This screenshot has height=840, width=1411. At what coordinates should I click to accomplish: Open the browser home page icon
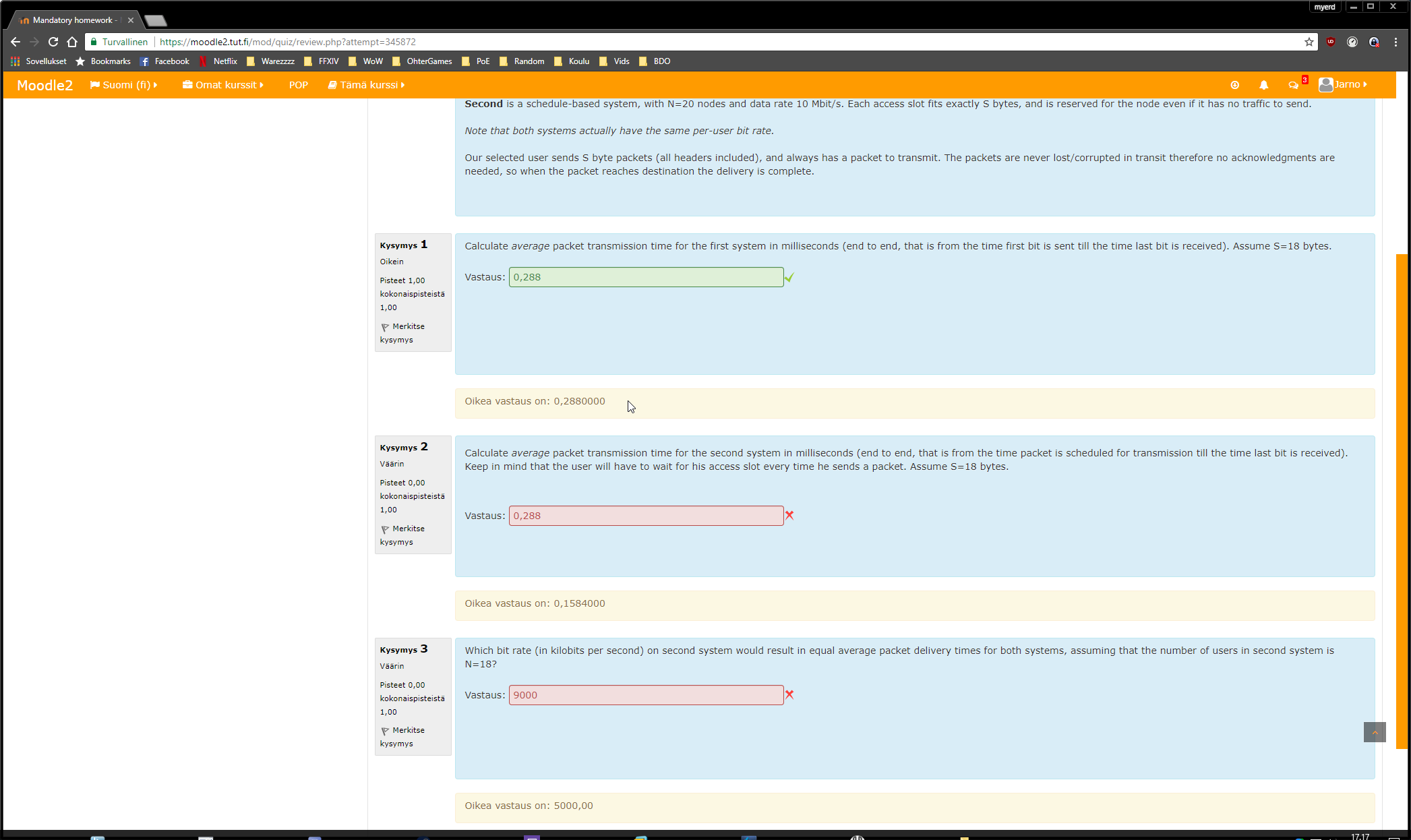click(x=72, y=42)
